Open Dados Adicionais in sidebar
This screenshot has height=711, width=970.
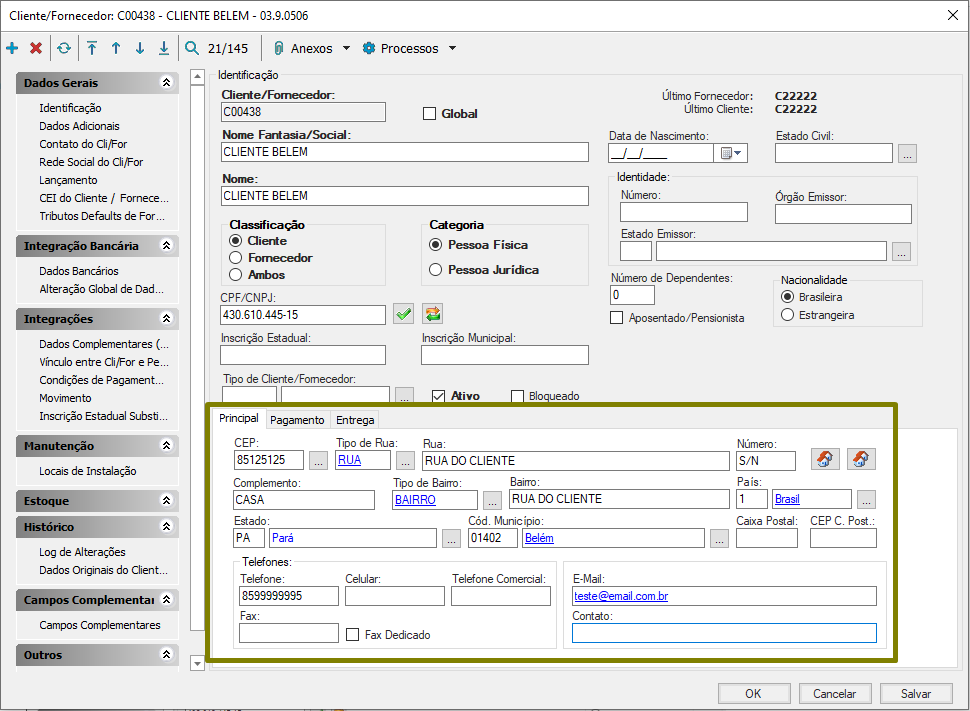tap(79, 126)
